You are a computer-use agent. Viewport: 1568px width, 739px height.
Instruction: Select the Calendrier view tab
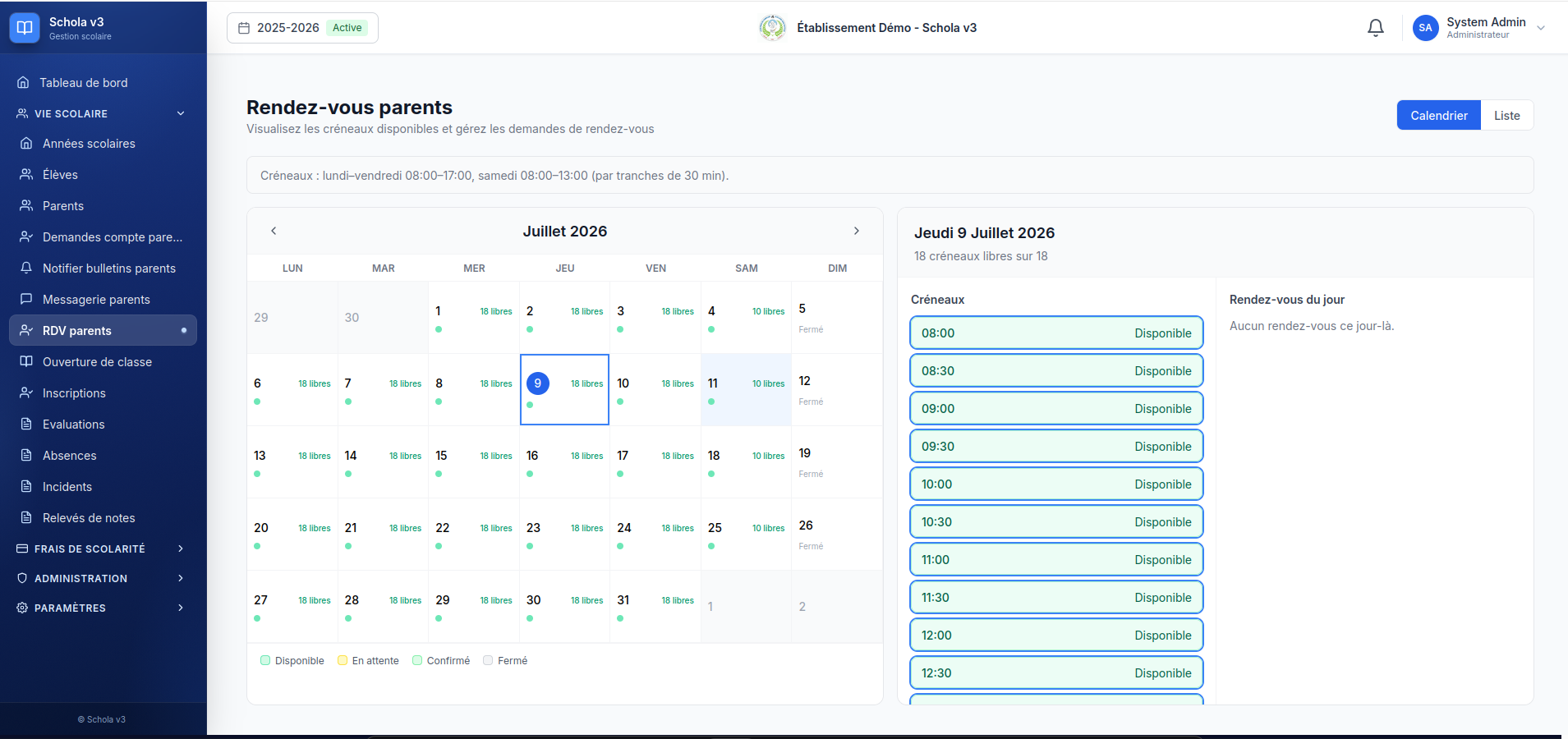(x=1438, y=115)
